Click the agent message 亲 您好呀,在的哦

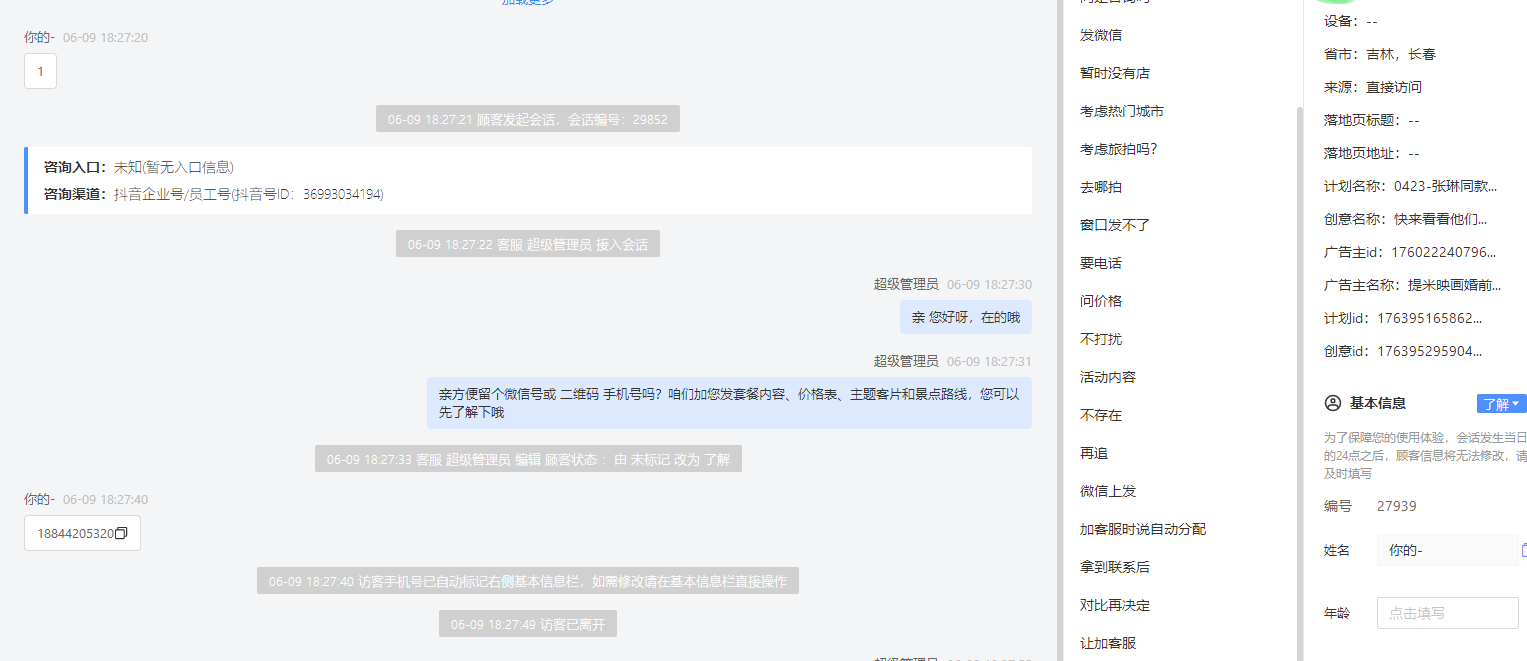[965, 317]
